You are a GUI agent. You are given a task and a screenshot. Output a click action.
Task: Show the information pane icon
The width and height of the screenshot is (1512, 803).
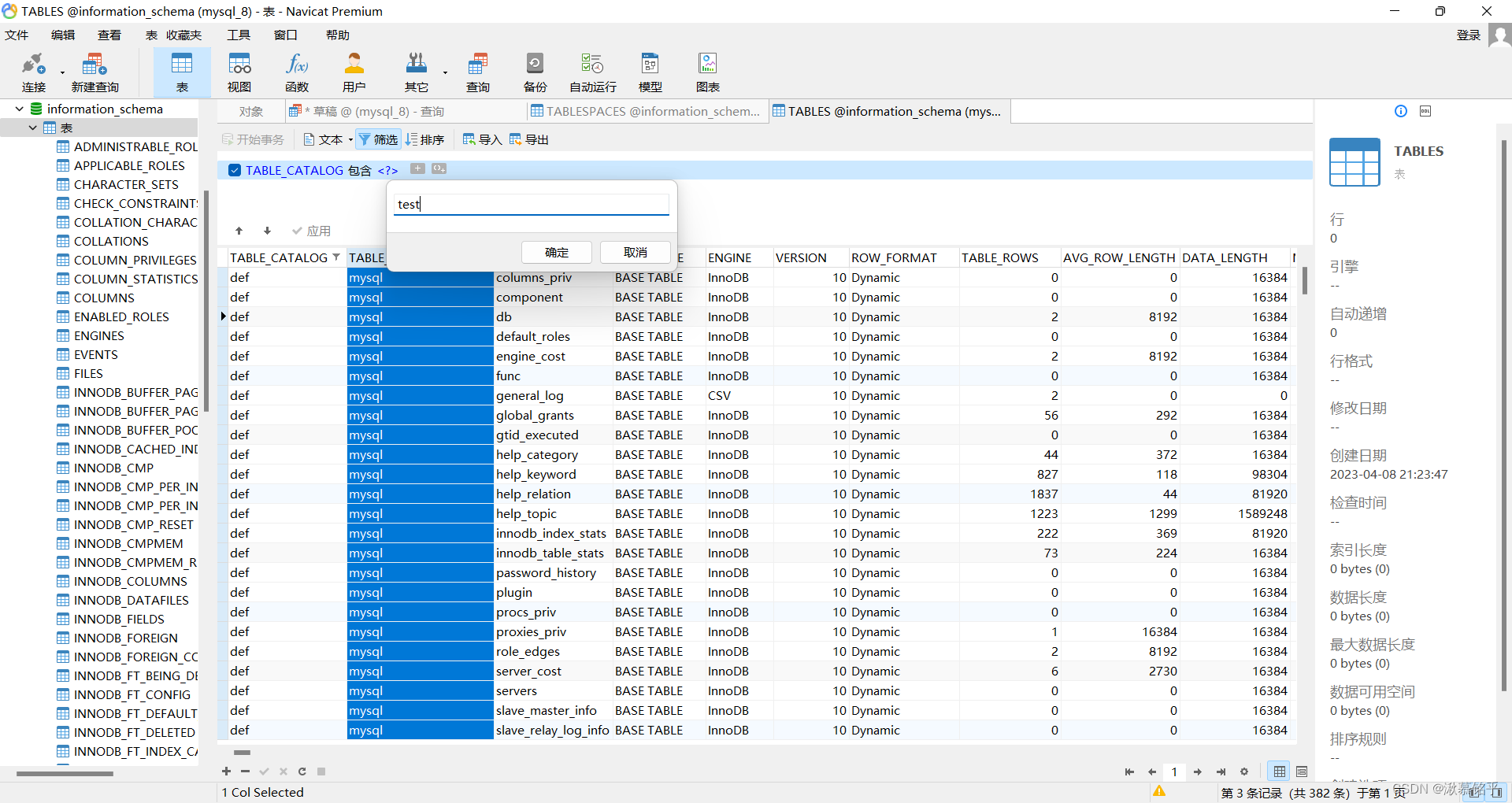pos(1401,111)
